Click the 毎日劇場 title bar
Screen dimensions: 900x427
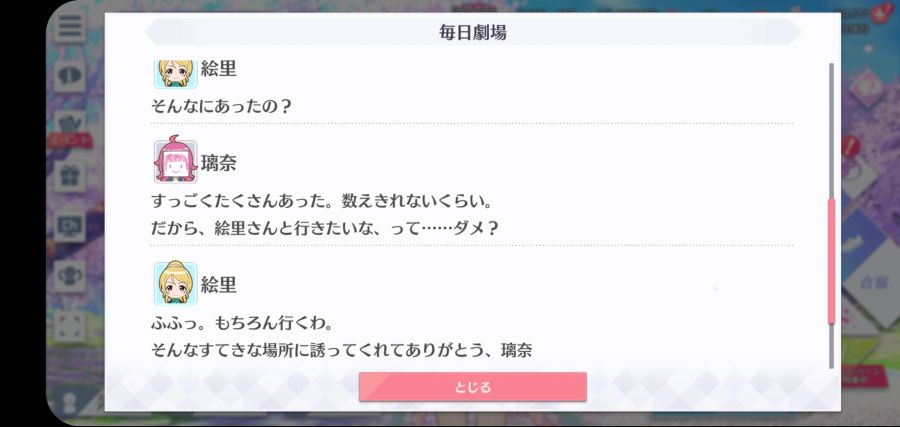472,32
